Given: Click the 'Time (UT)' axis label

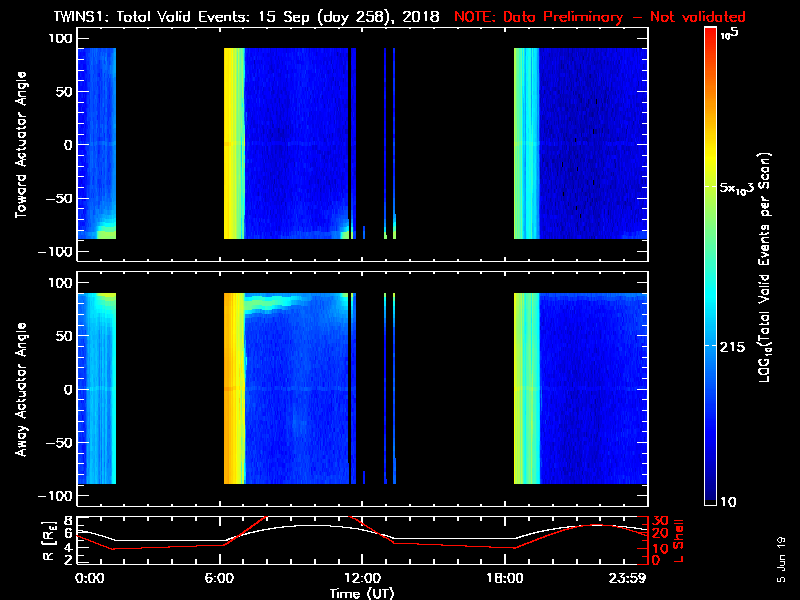Looking at the screenshot, I should click(x=361, y=592).
